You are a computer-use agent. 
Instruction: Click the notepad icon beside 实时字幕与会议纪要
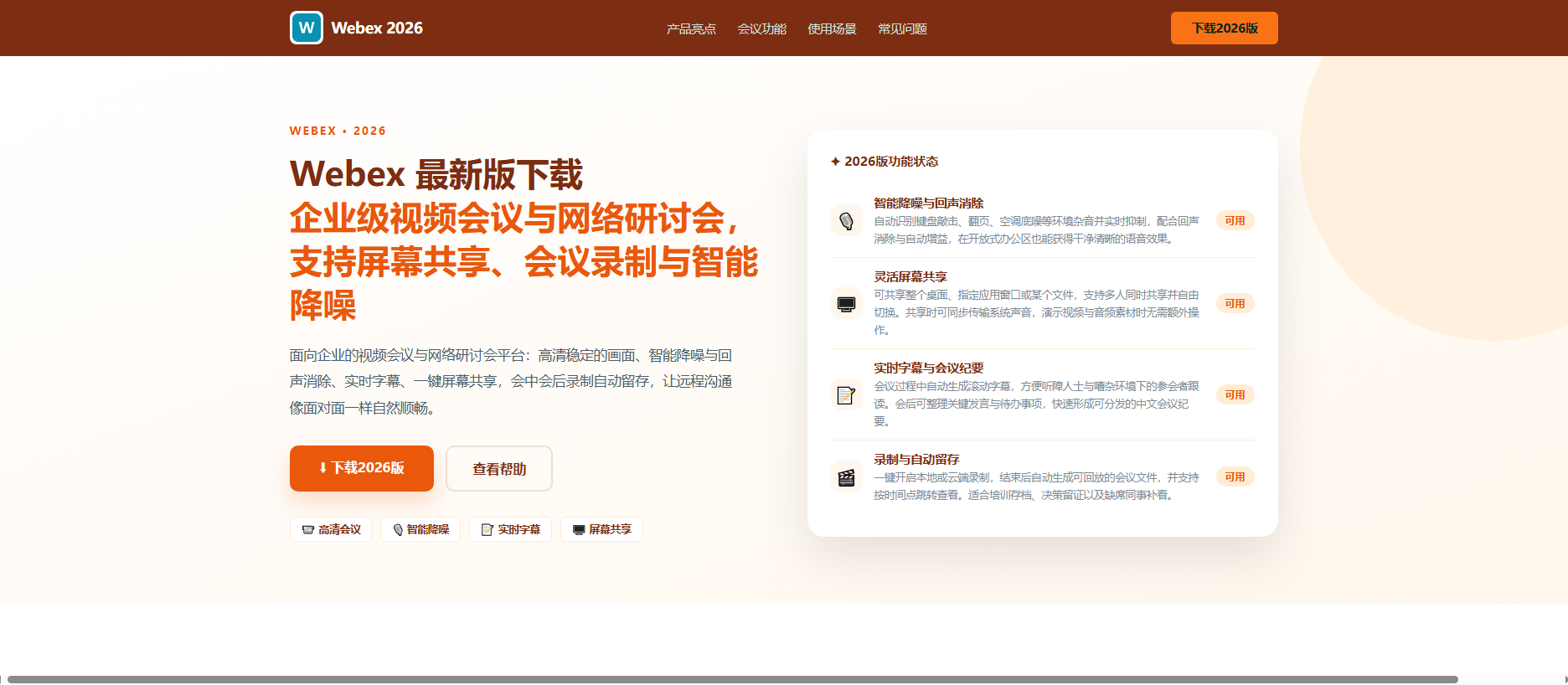(x=846, y=394)
